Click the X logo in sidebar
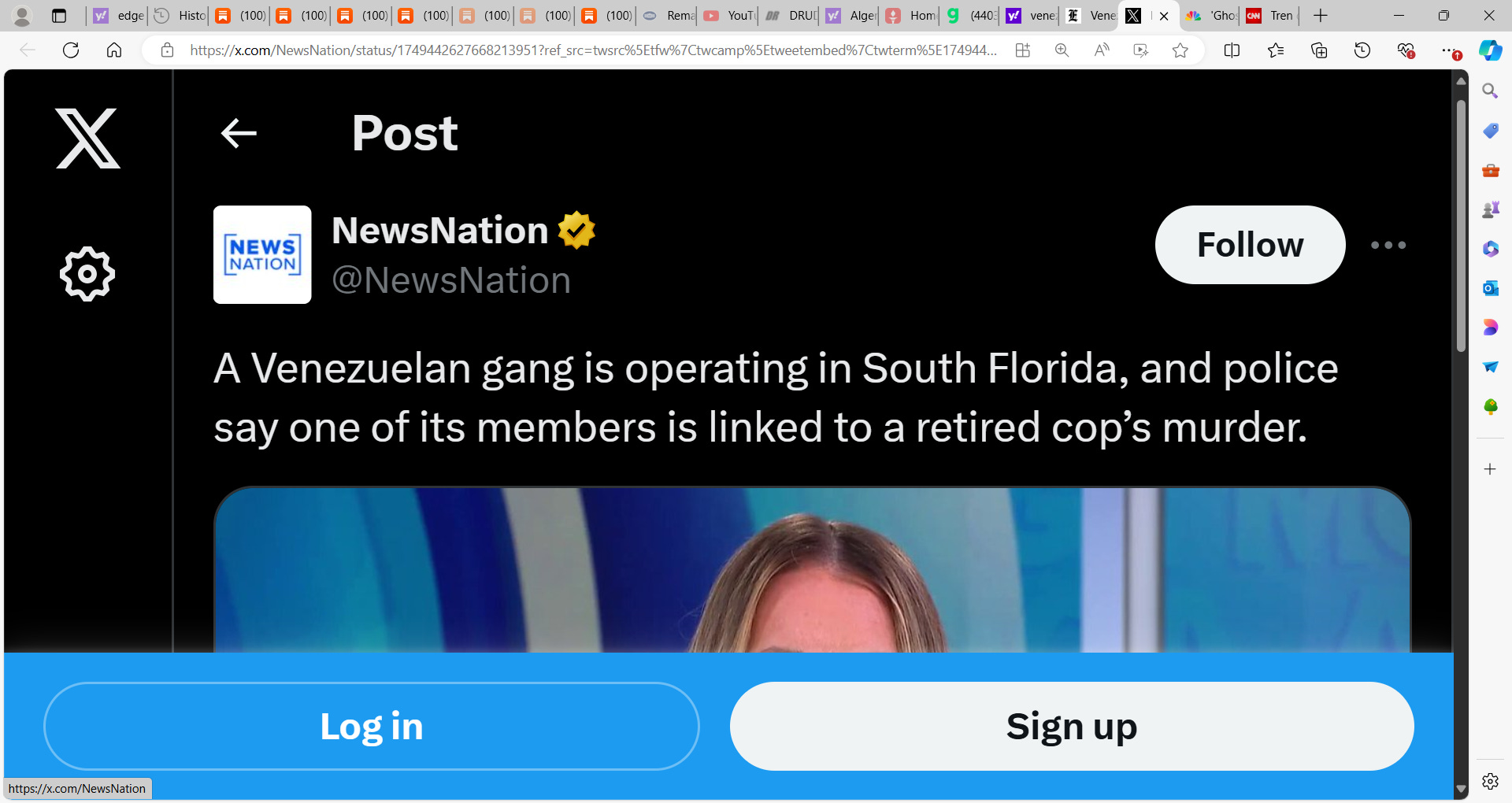This screenshot has height=803, width=1512. (x=87, y=139)
